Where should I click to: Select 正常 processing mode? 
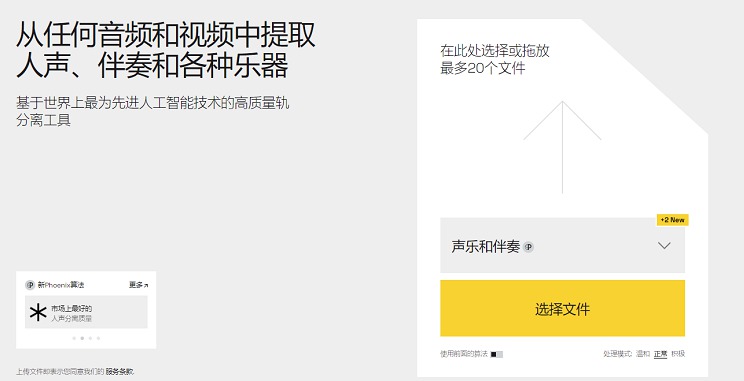(x=660, y=354)
